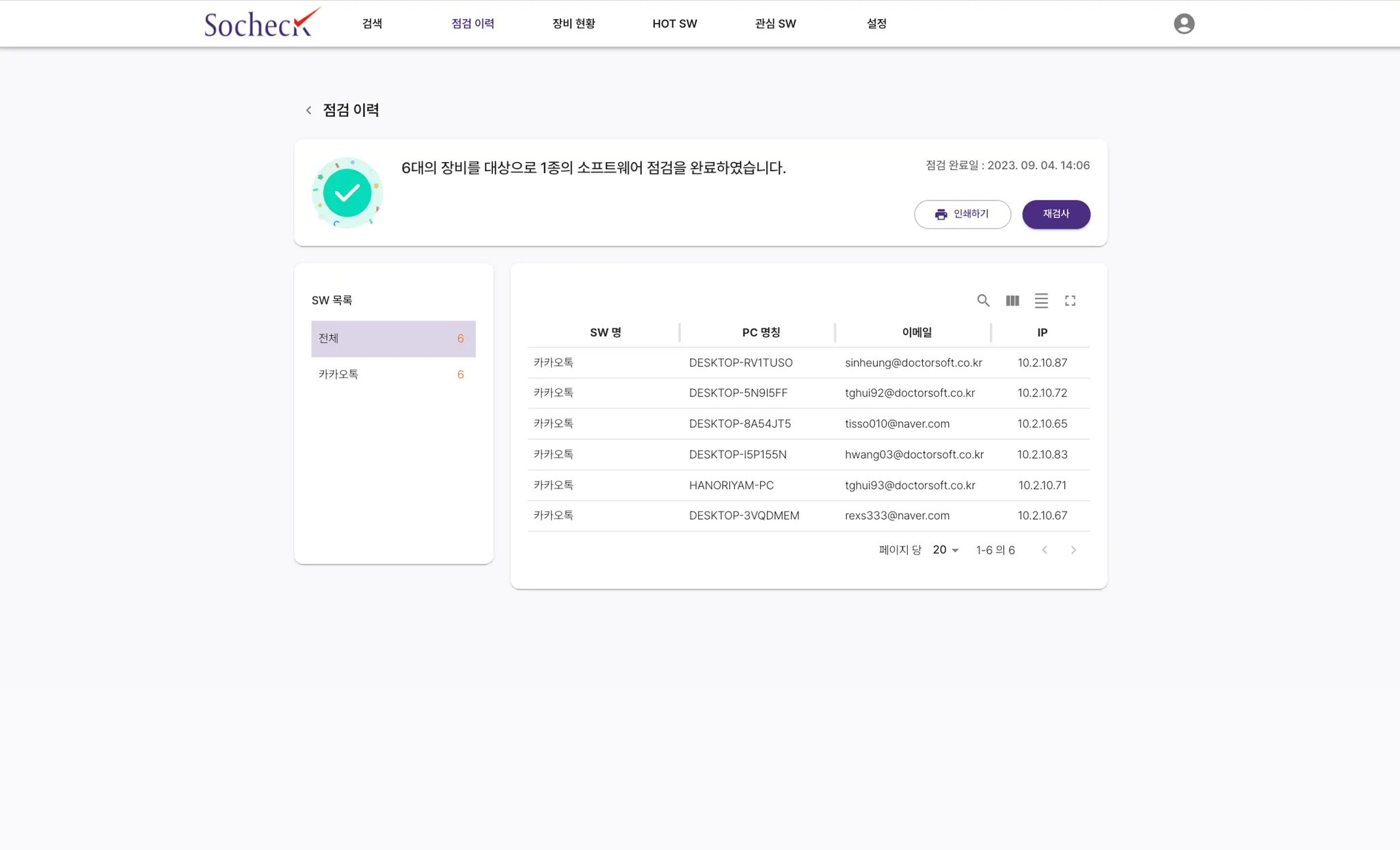Go back using arrow beside 점검 이력
1400x850 pixels.
[308, 110]
